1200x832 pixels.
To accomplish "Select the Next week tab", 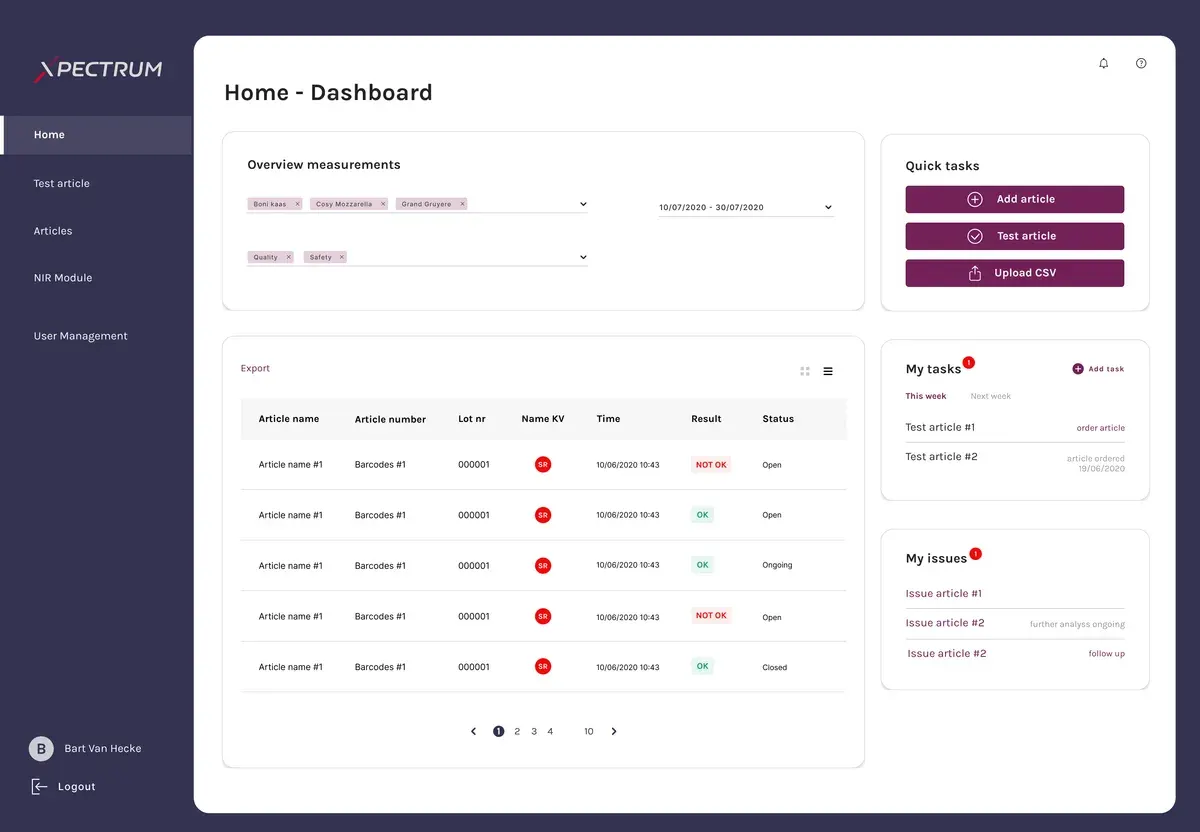I will (991, 396).
